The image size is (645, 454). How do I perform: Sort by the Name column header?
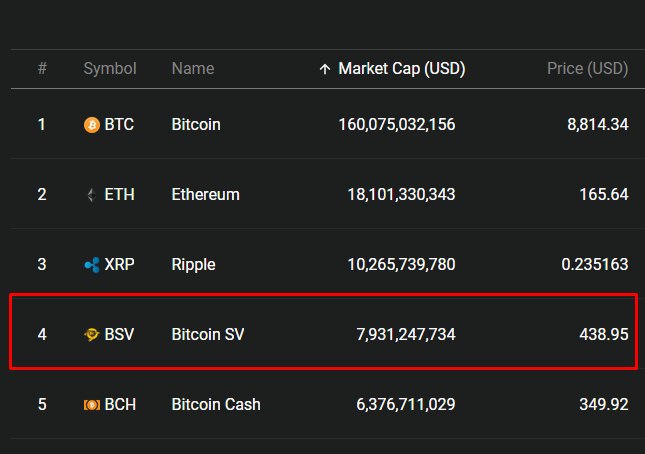(x=193, y=69)
